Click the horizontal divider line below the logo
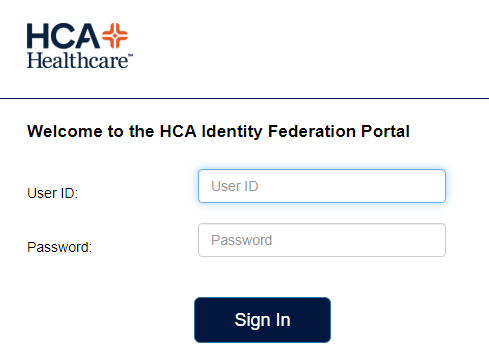 [244, 98]
